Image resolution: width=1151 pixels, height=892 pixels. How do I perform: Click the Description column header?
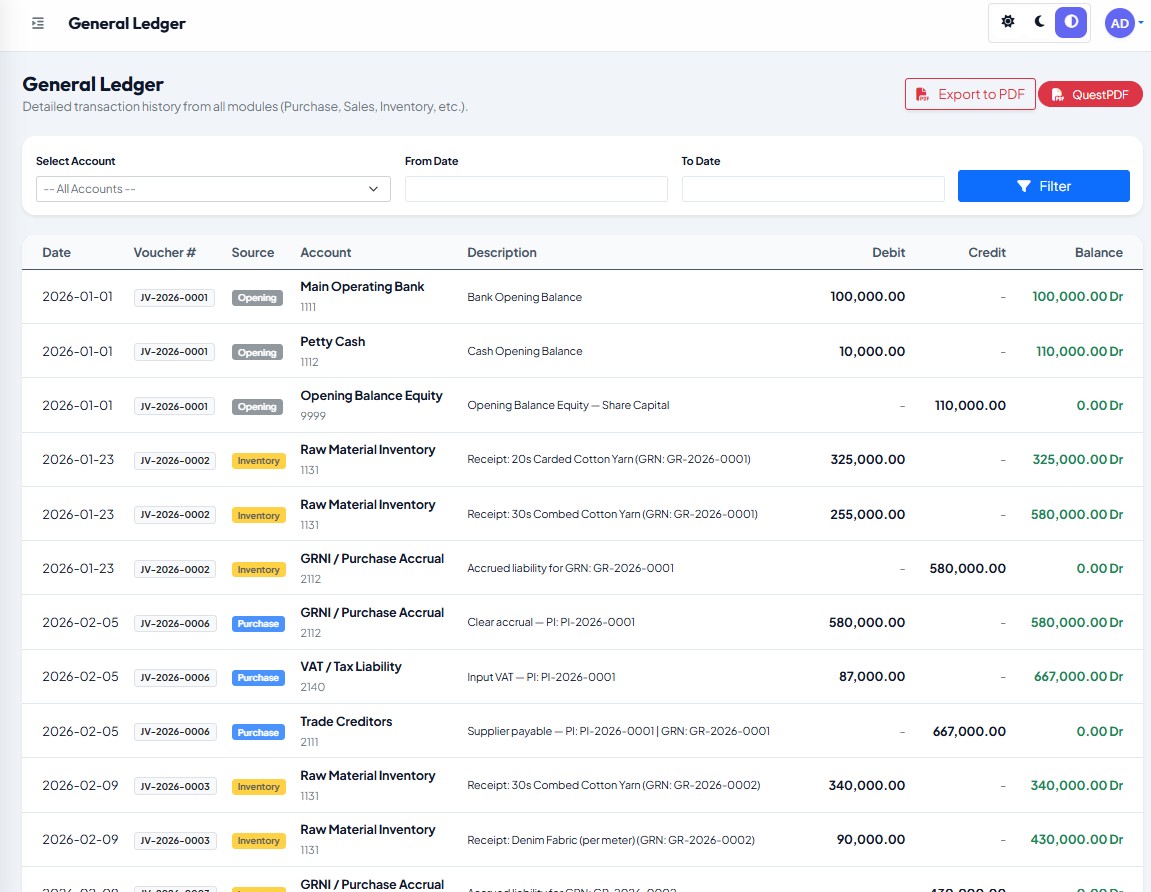click(x=501, y=253)
